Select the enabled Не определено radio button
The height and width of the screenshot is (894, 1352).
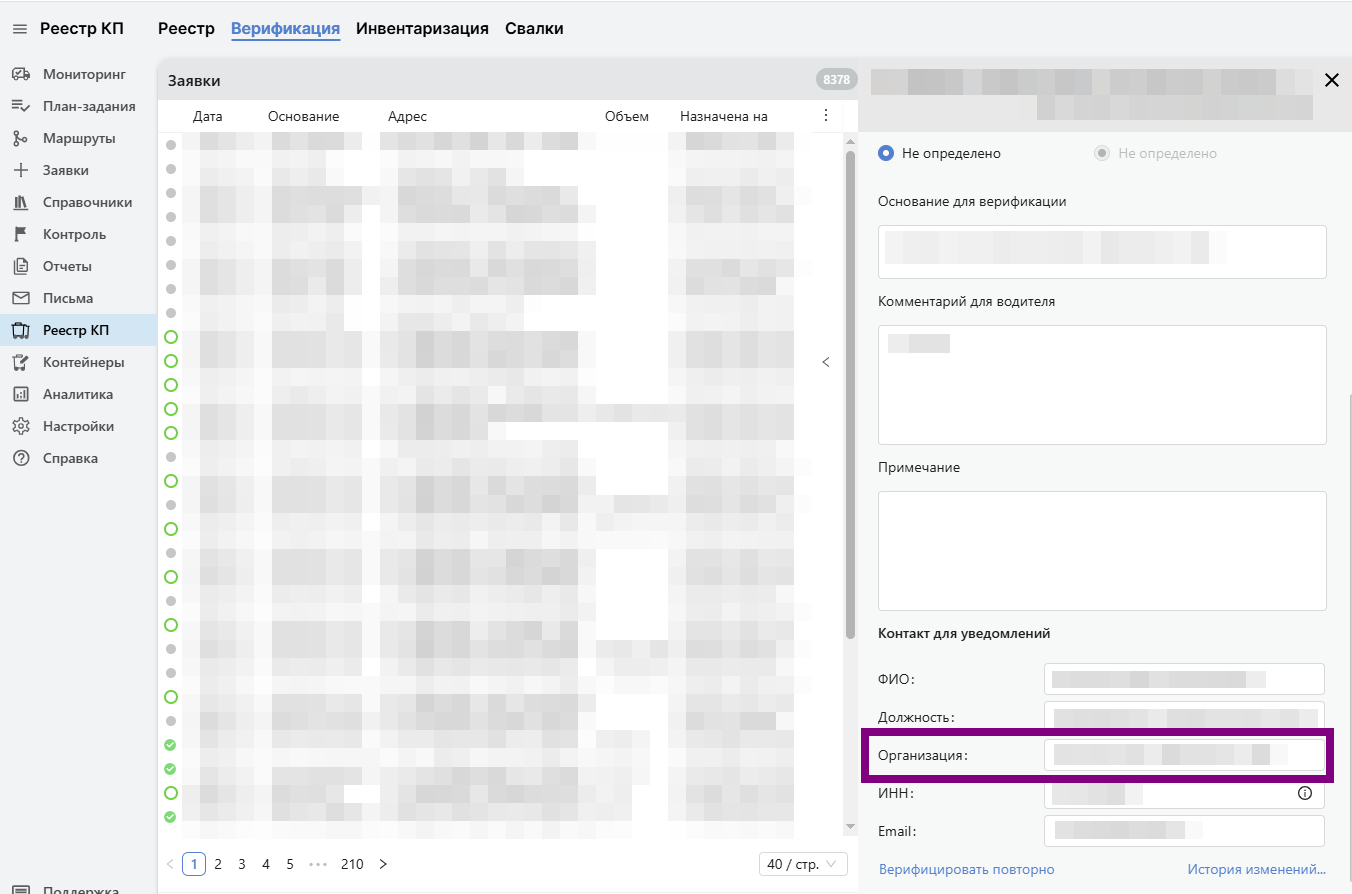[x=886, y=153]
